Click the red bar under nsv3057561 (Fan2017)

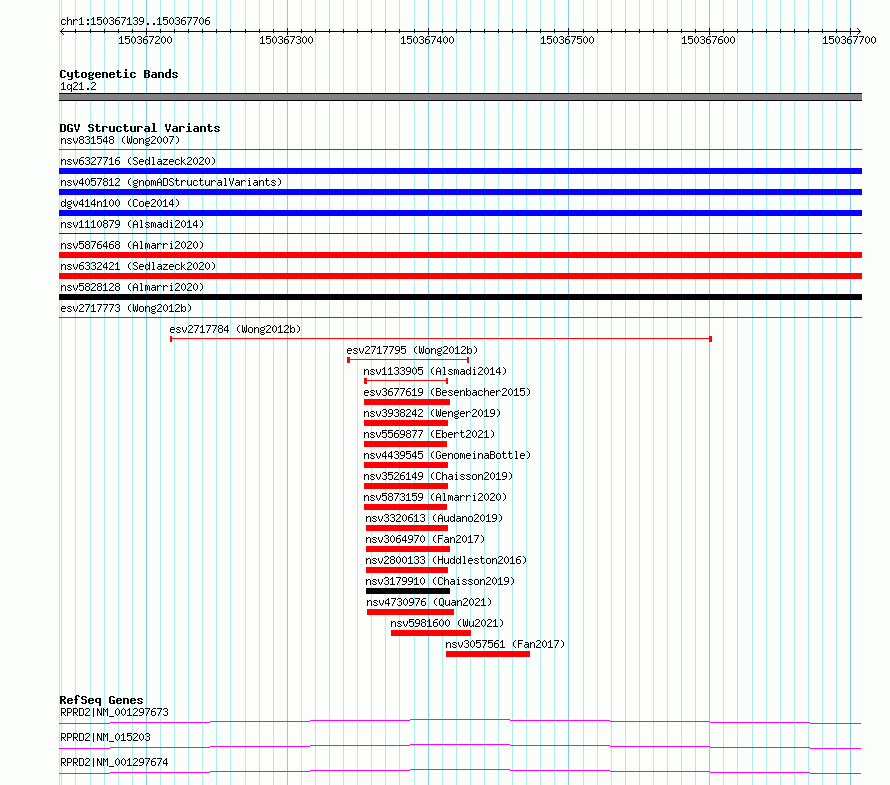(x=488, y=654)
